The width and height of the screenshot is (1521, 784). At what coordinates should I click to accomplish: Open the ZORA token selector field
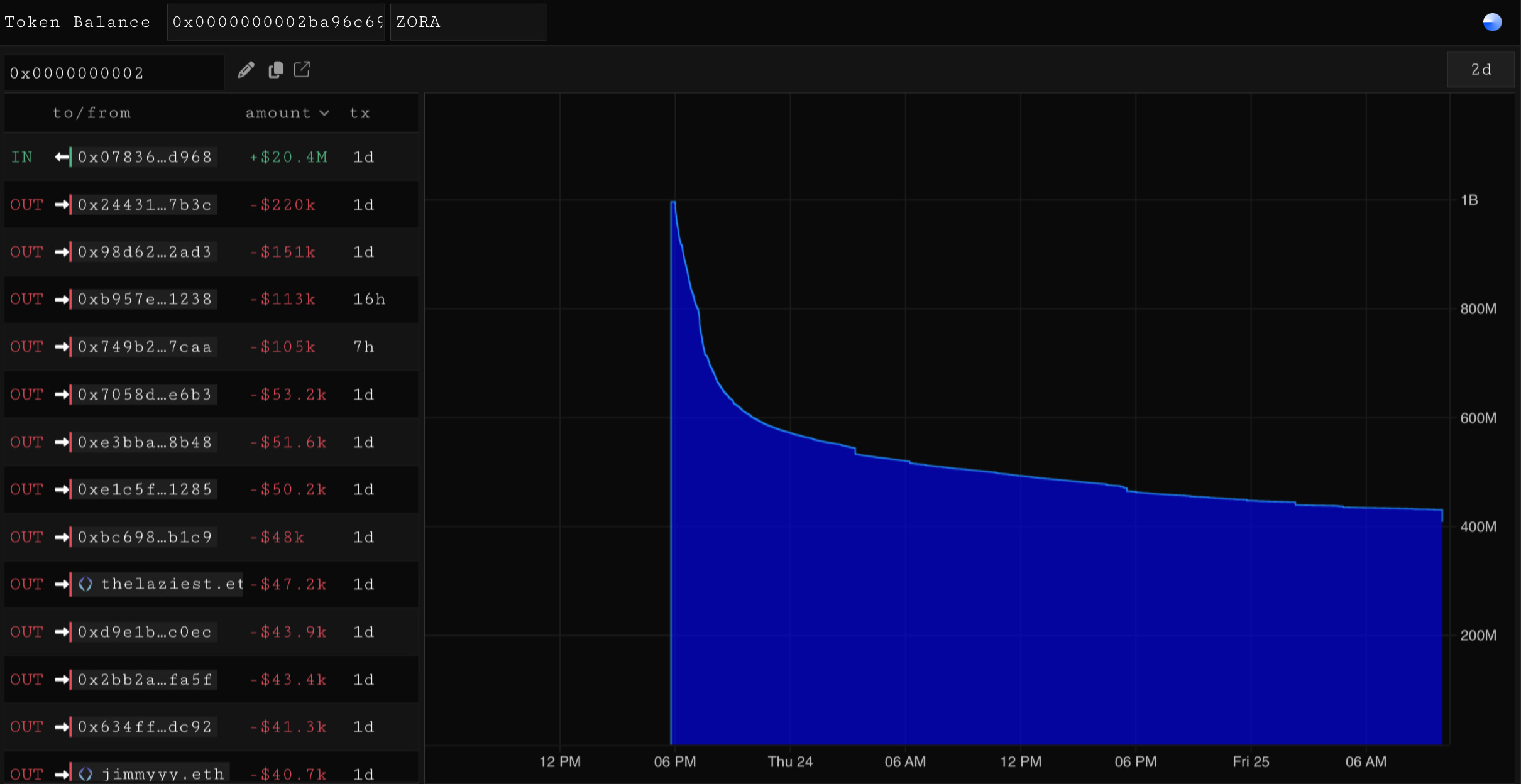tap(468, 23)
